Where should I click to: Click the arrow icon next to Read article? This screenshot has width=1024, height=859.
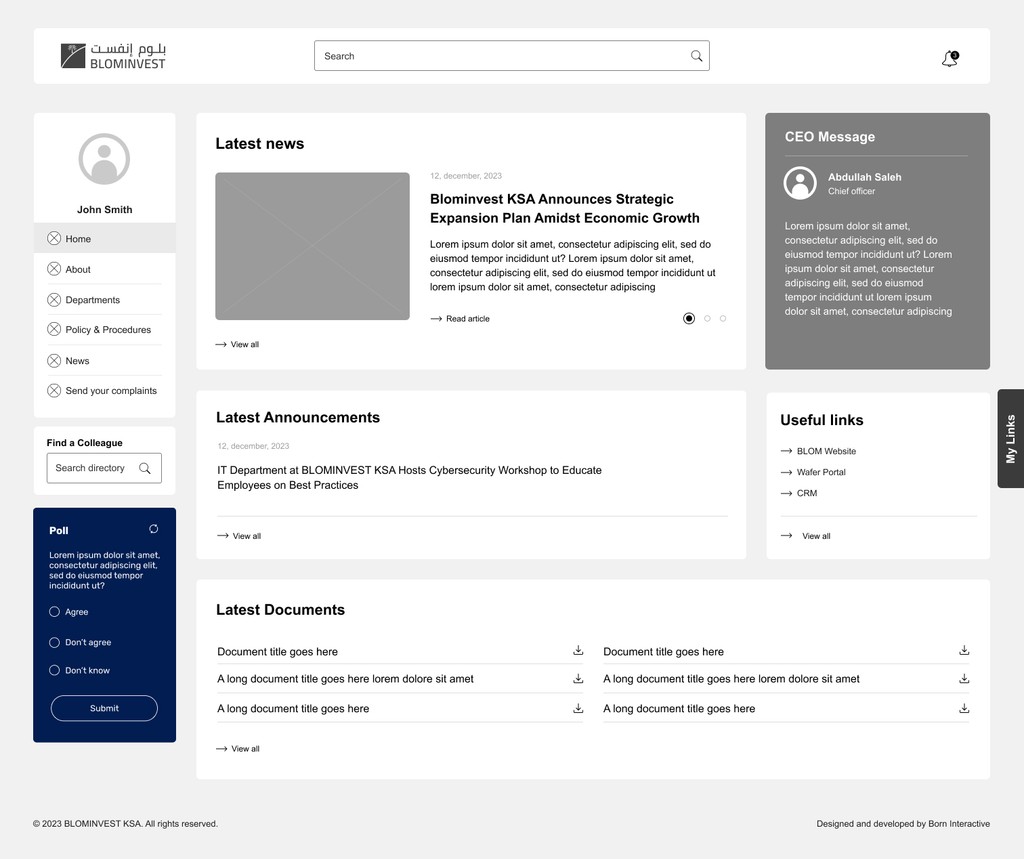coord(436,319)
